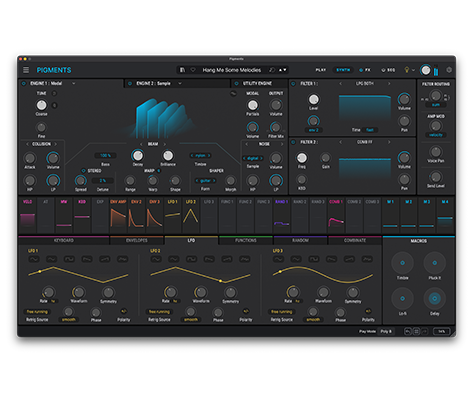Step to the previous Collision exciter
Image resolution: width=473 pixels, height=400 pixels.
[27, 144]
